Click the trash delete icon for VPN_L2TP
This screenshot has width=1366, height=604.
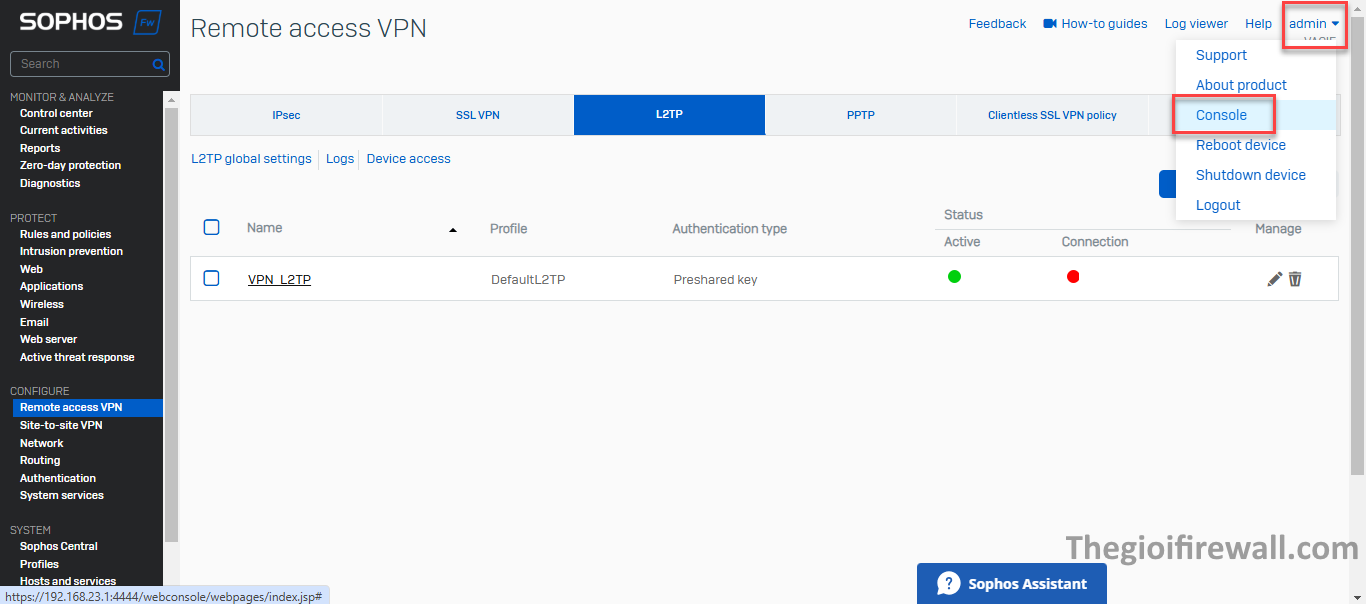click(1295, 279)
